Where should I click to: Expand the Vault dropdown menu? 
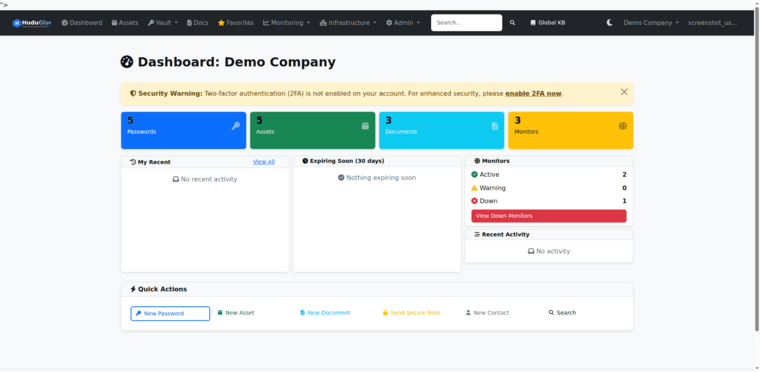click(163, 23)
